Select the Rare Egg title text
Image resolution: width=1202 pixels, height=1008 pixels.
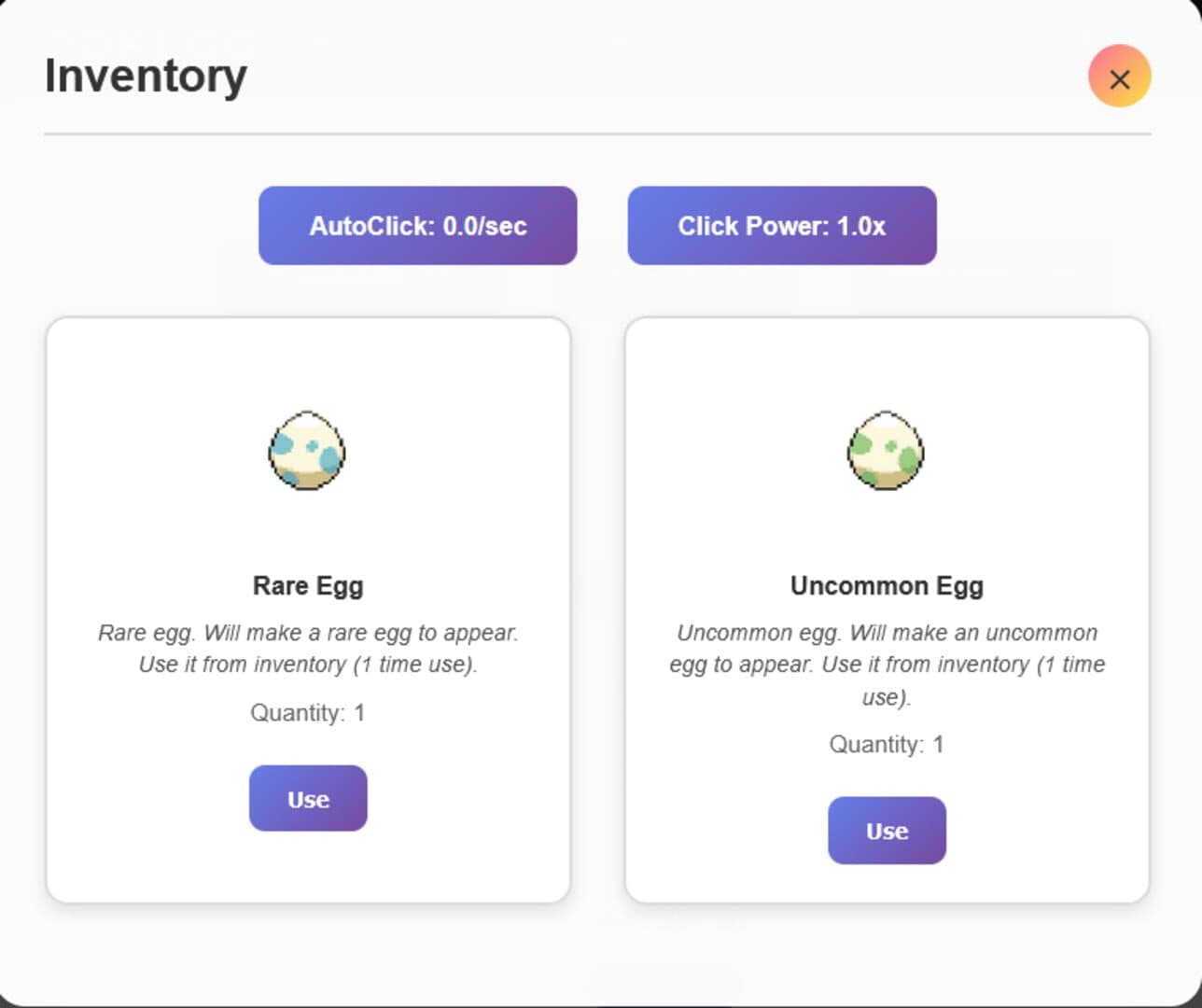(308, 586)
